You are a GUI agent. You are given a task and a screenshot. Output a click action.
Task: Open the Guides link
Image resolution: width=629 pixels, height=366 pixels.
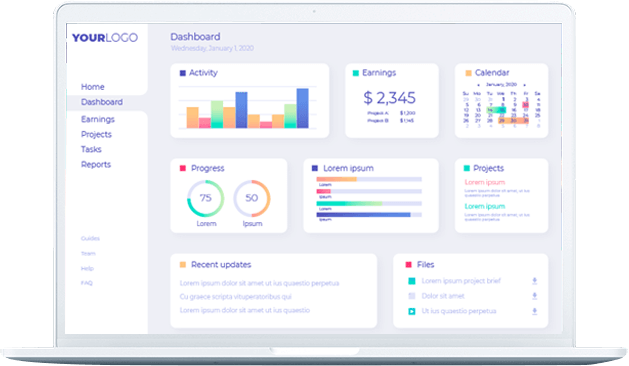(90, 238)
